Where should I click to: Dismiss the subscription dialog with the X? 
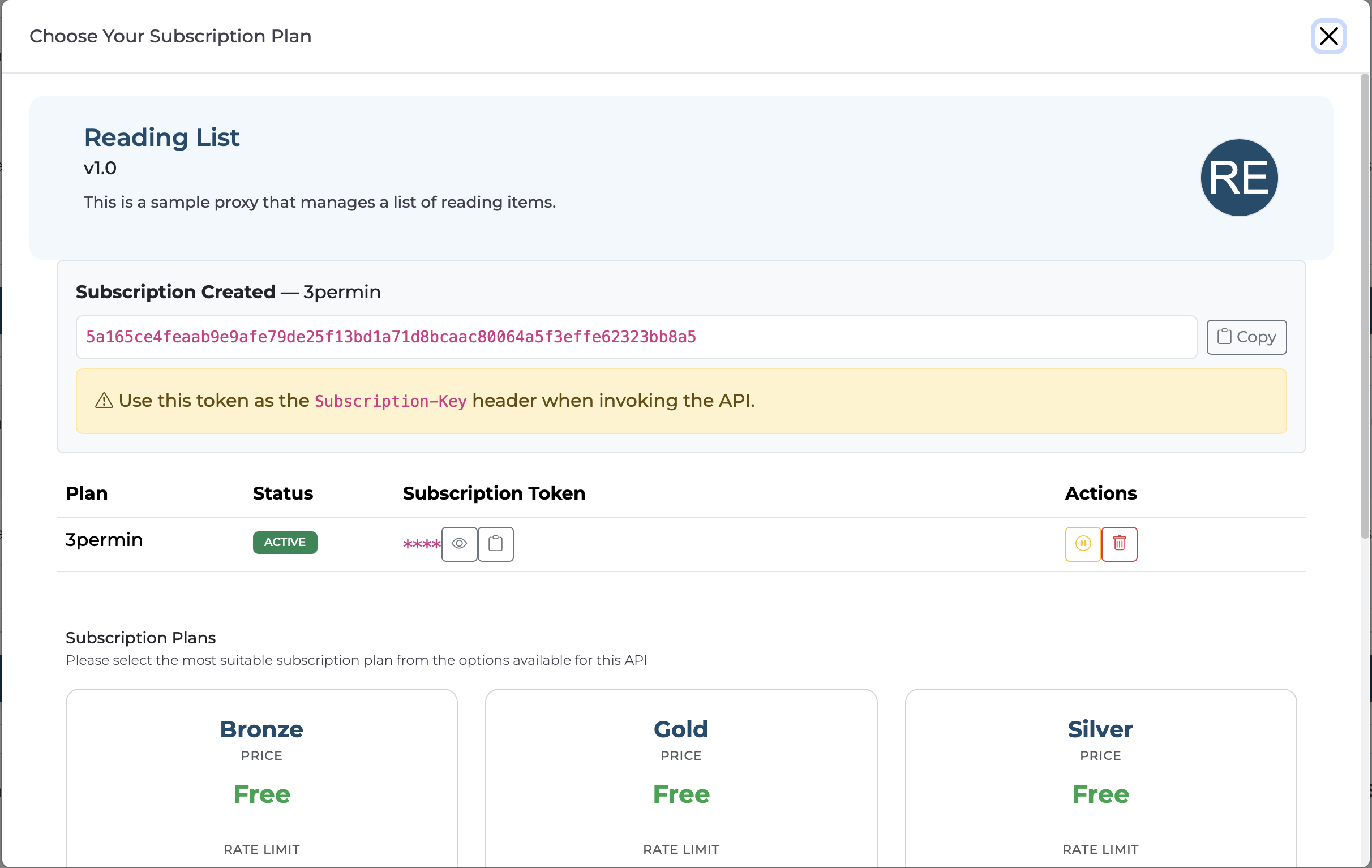tap(1328, 36)
